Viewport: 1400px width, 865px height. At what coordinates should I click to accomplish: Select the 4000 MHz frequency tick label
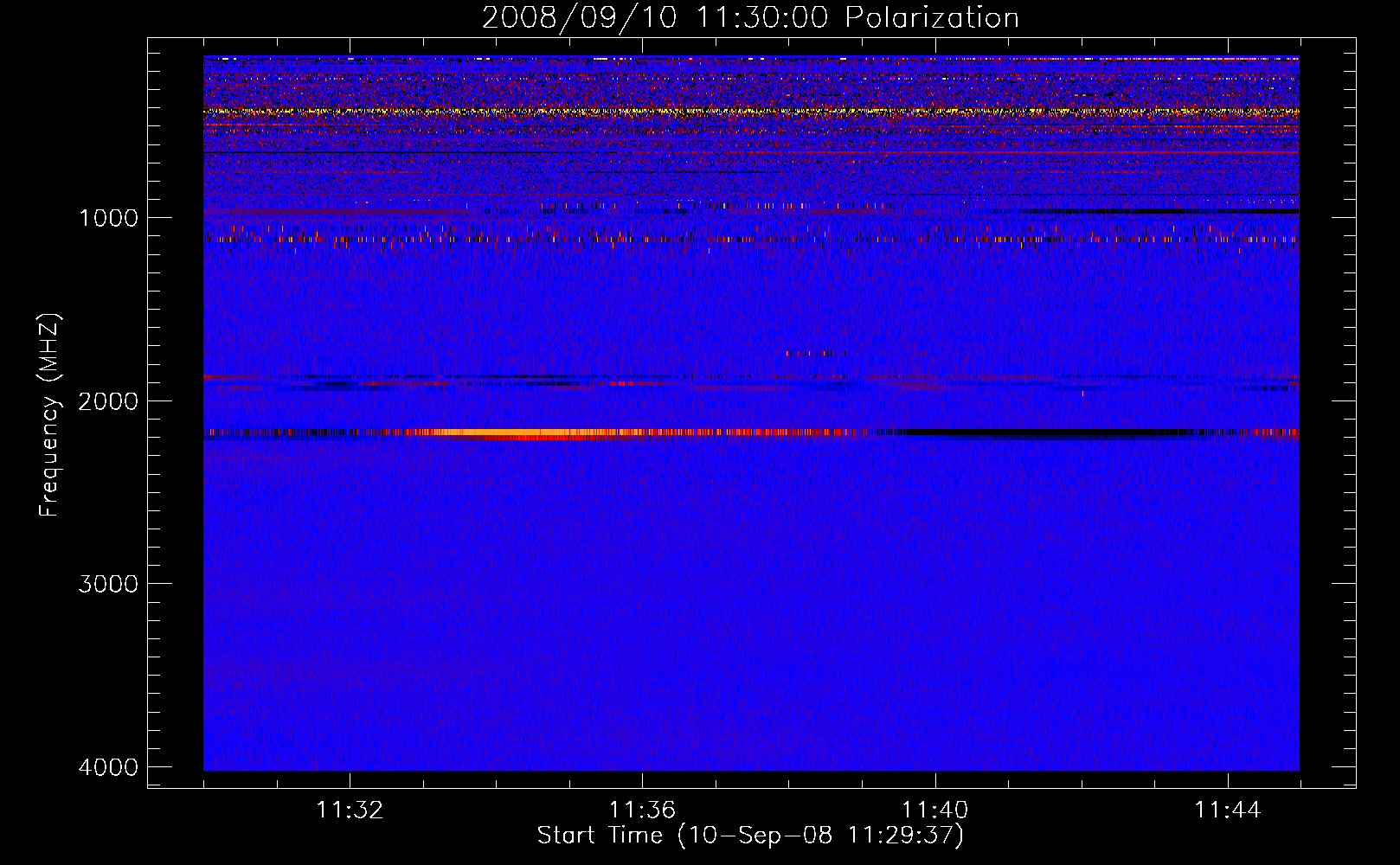108,767
